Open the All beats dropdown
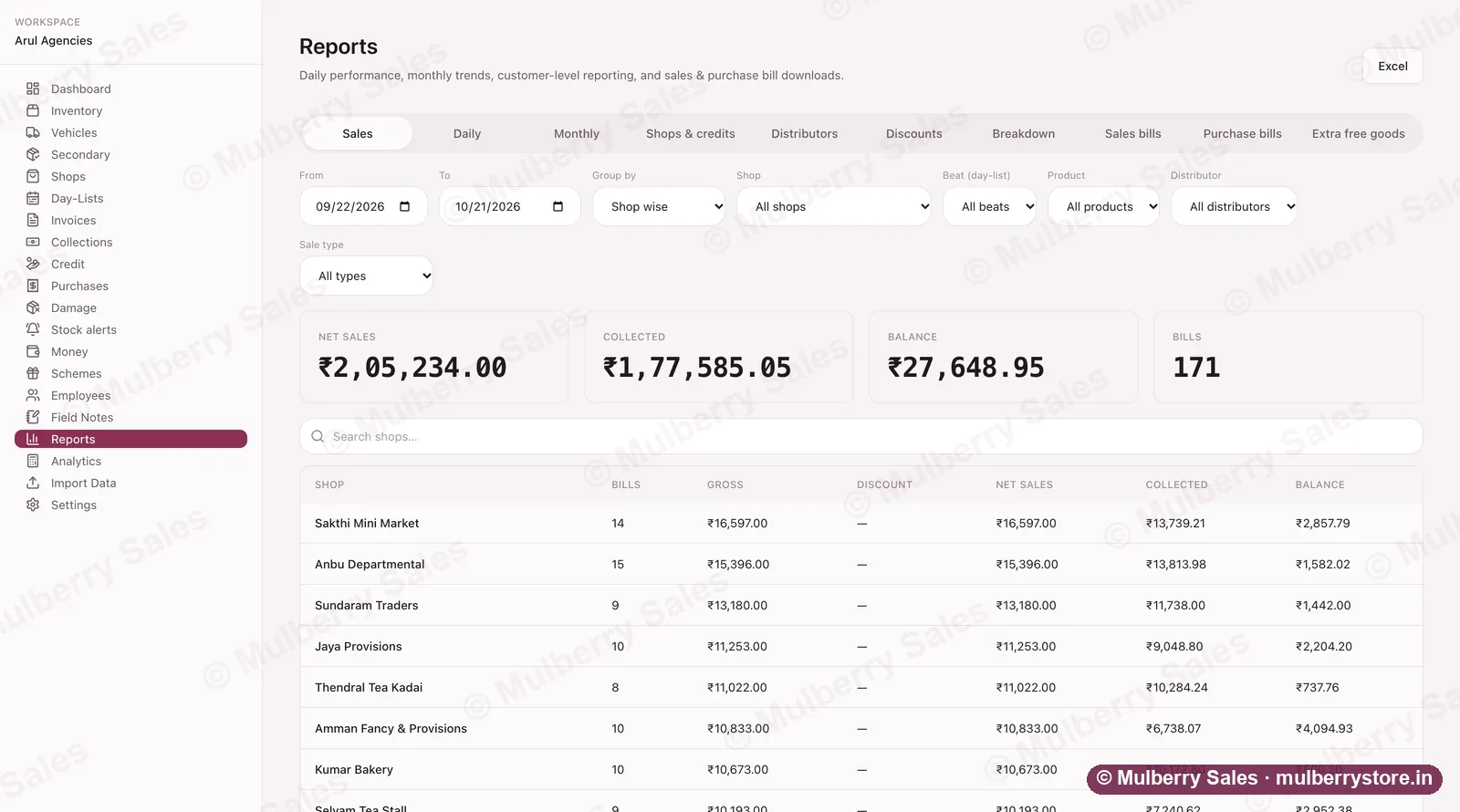Viewport: 1460px width, 812px height. (x=989, y=206)
